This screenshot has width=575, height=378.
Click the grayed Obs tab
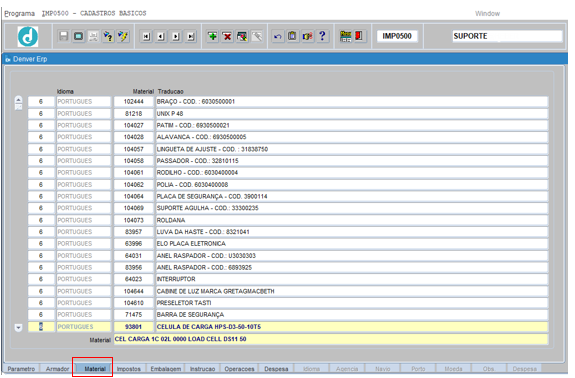(488, 368)
